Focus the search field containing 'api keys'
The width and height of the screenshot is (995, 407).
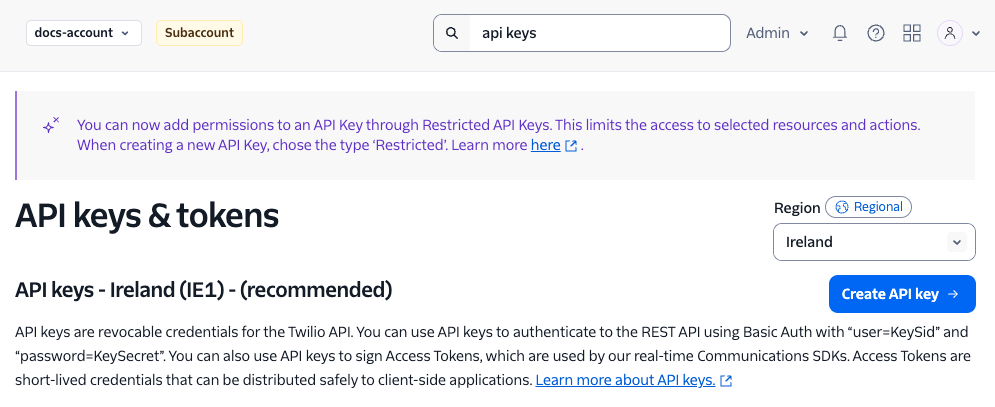(582, 33)
